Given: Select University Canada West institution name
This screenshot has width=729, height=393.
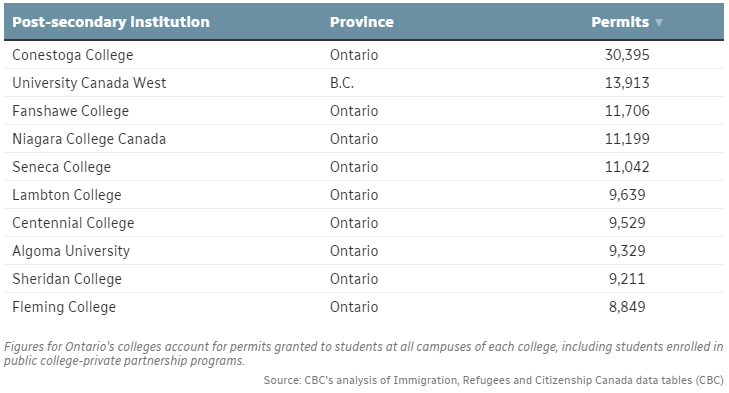Looking at the screenshot, I should click(x=89, y=83).
